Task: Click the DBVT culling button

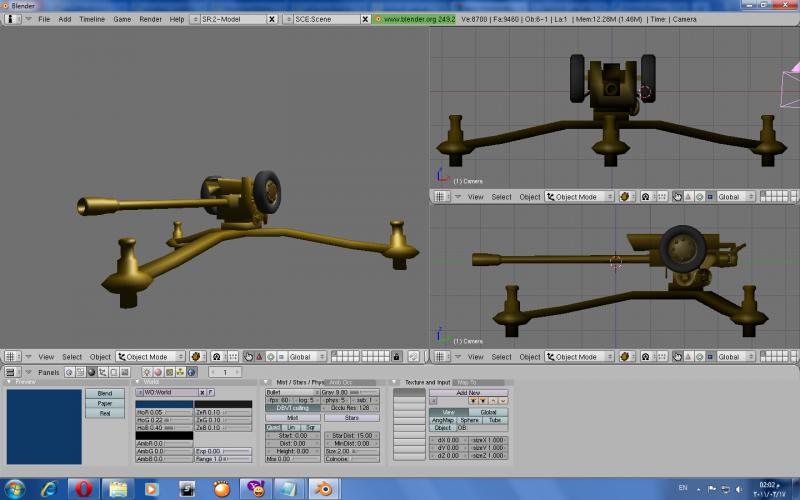Action: tap(292, 408)
